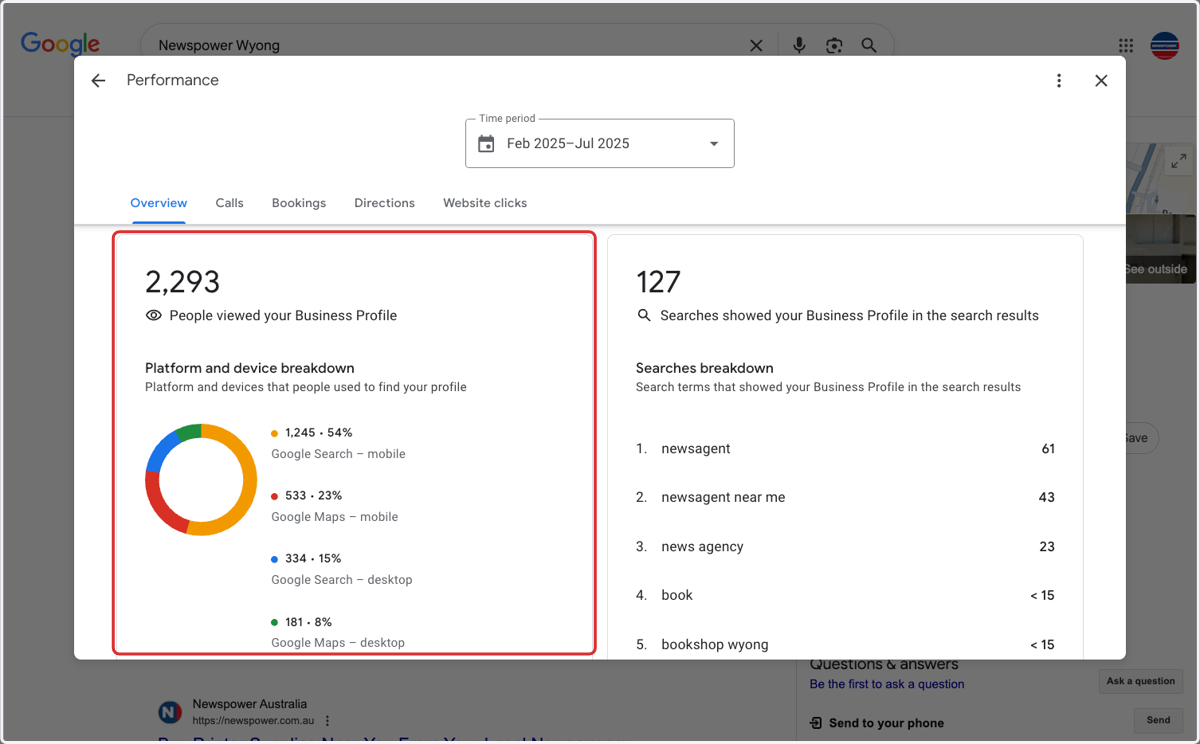Start voice search with the microphone icon
Viewport: 1200px width, 744px height.
(x=799, y=45)
